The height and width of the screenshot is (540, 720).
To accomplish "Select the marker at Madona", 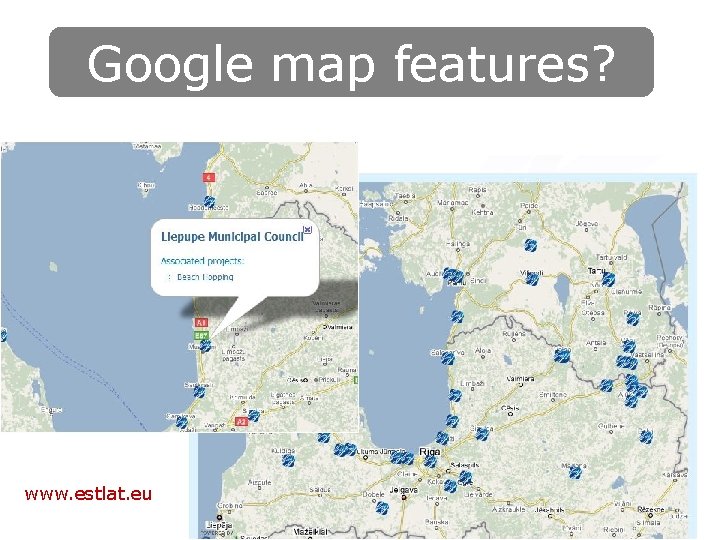I will (x=575, y=472).
